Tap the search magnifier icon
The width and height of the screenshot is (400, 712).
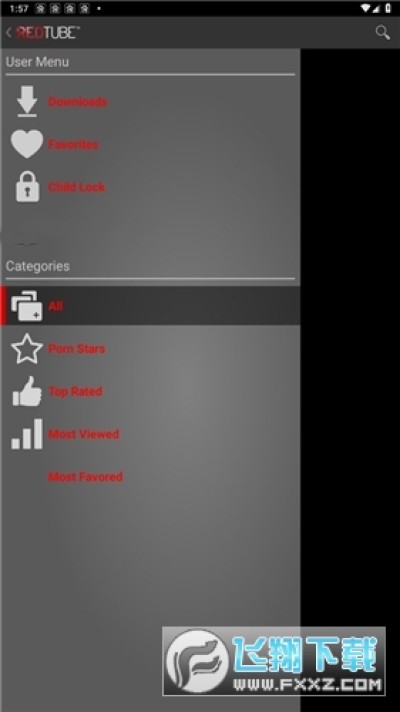[382, 32]
